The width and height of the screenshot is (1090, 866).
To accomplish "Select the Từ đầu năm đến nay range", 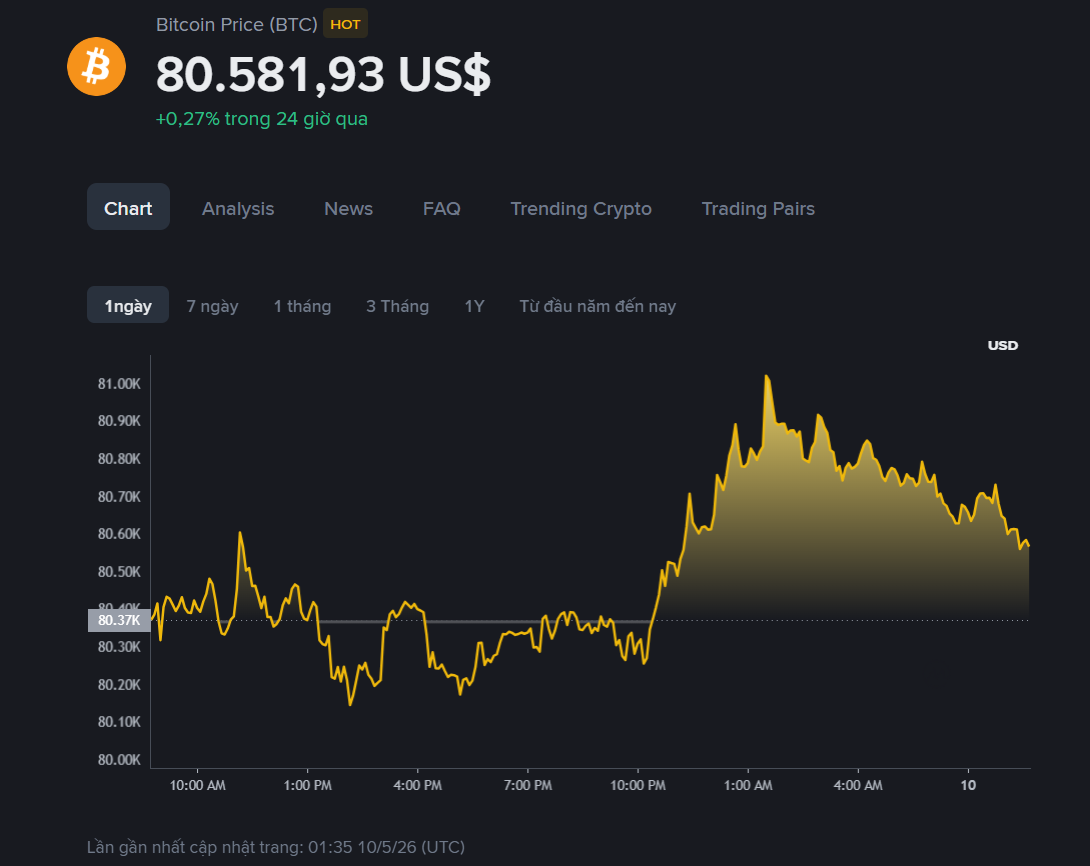I will tap(597, 306).
